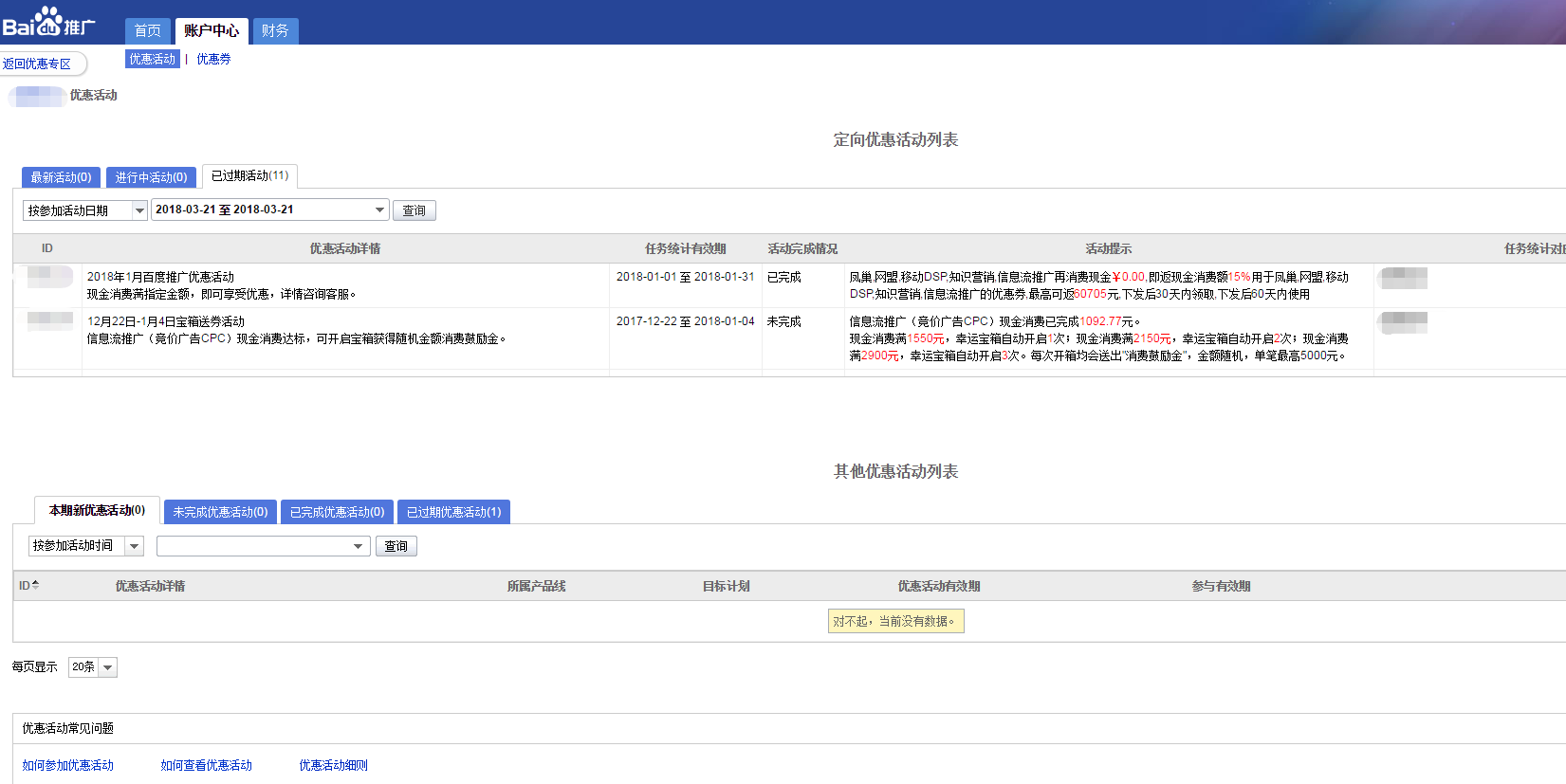Click 活动提示 column header
Viewport: 1566px width, 784px height.
click(1109, 248)
